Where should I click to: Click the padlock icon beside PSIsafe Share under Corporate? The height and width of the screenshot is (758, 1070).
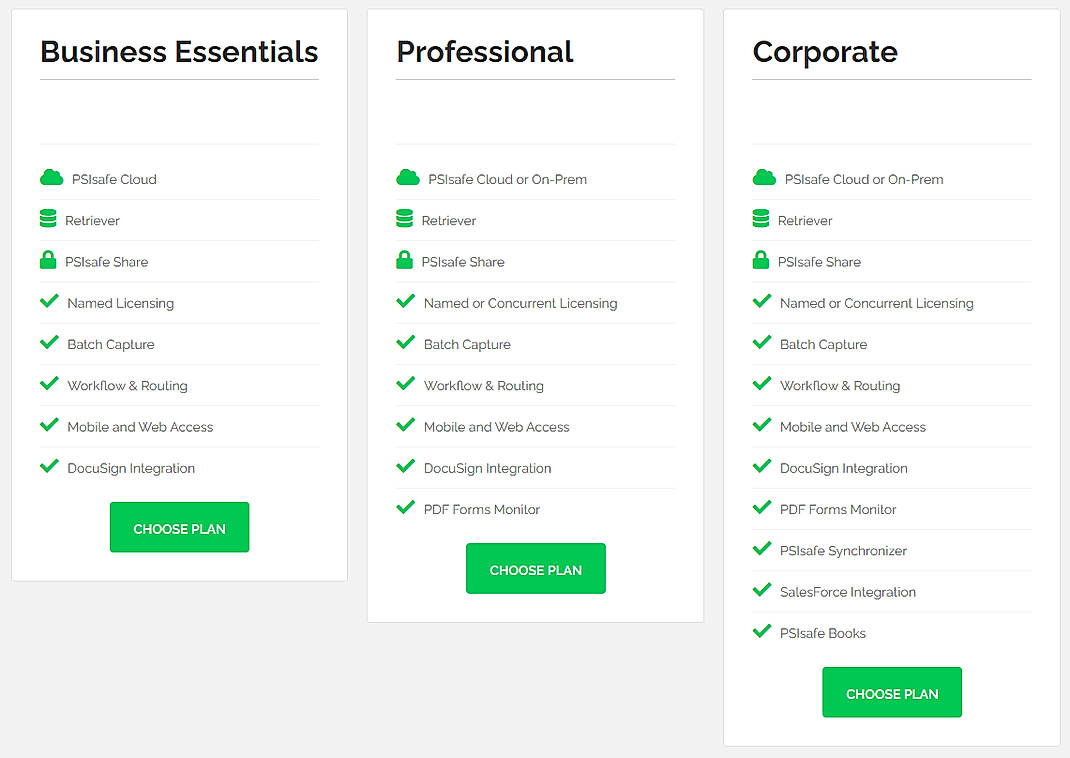(763, 261)
